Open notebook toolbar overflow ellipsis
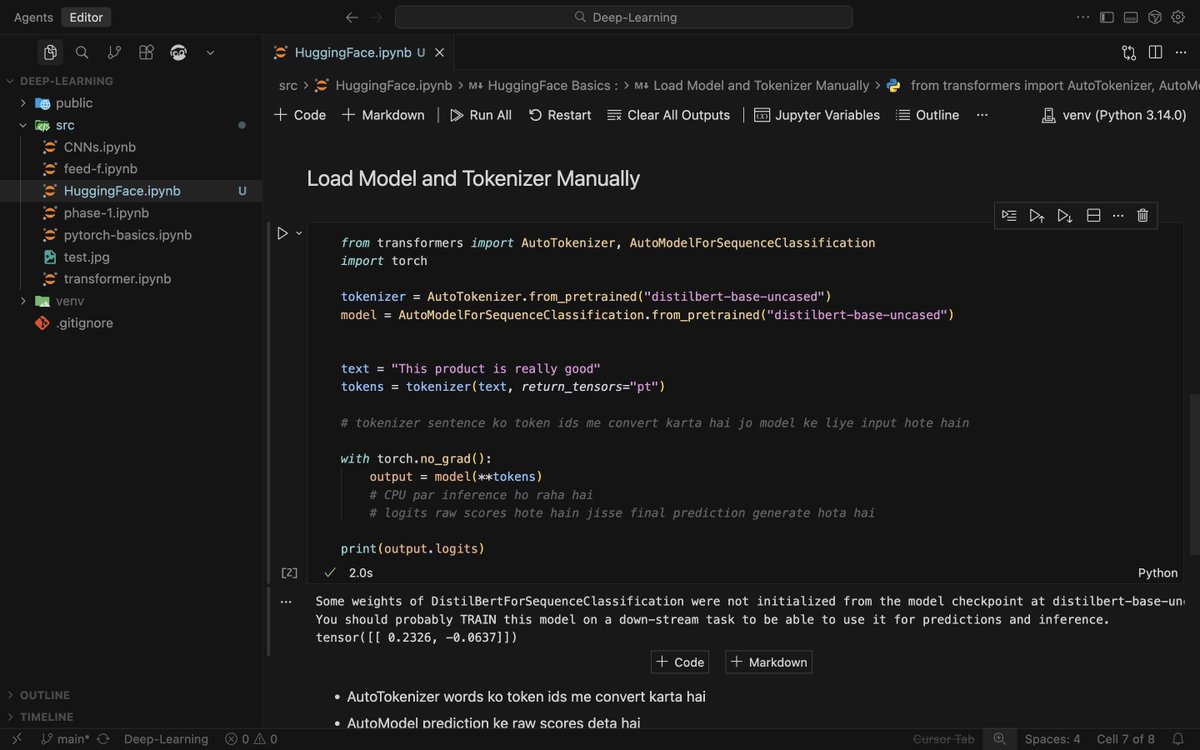Image resolution: width=1200 pixels, height=750 pixels. [982, 115]
